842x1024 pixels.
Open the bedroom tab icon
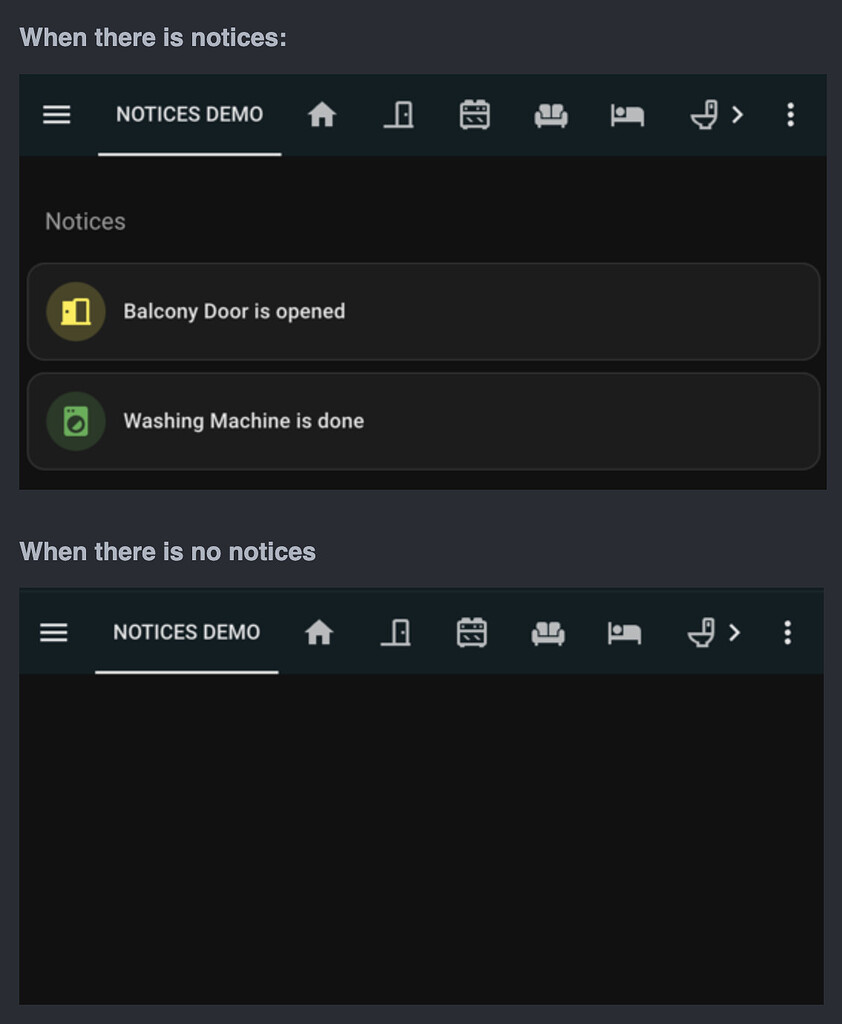click(x=625, y=115)
